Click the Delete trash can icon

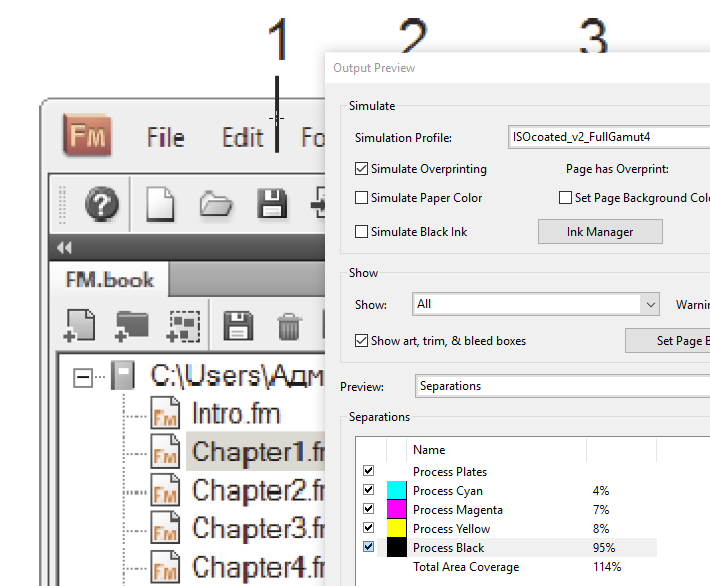click(289, 327)
